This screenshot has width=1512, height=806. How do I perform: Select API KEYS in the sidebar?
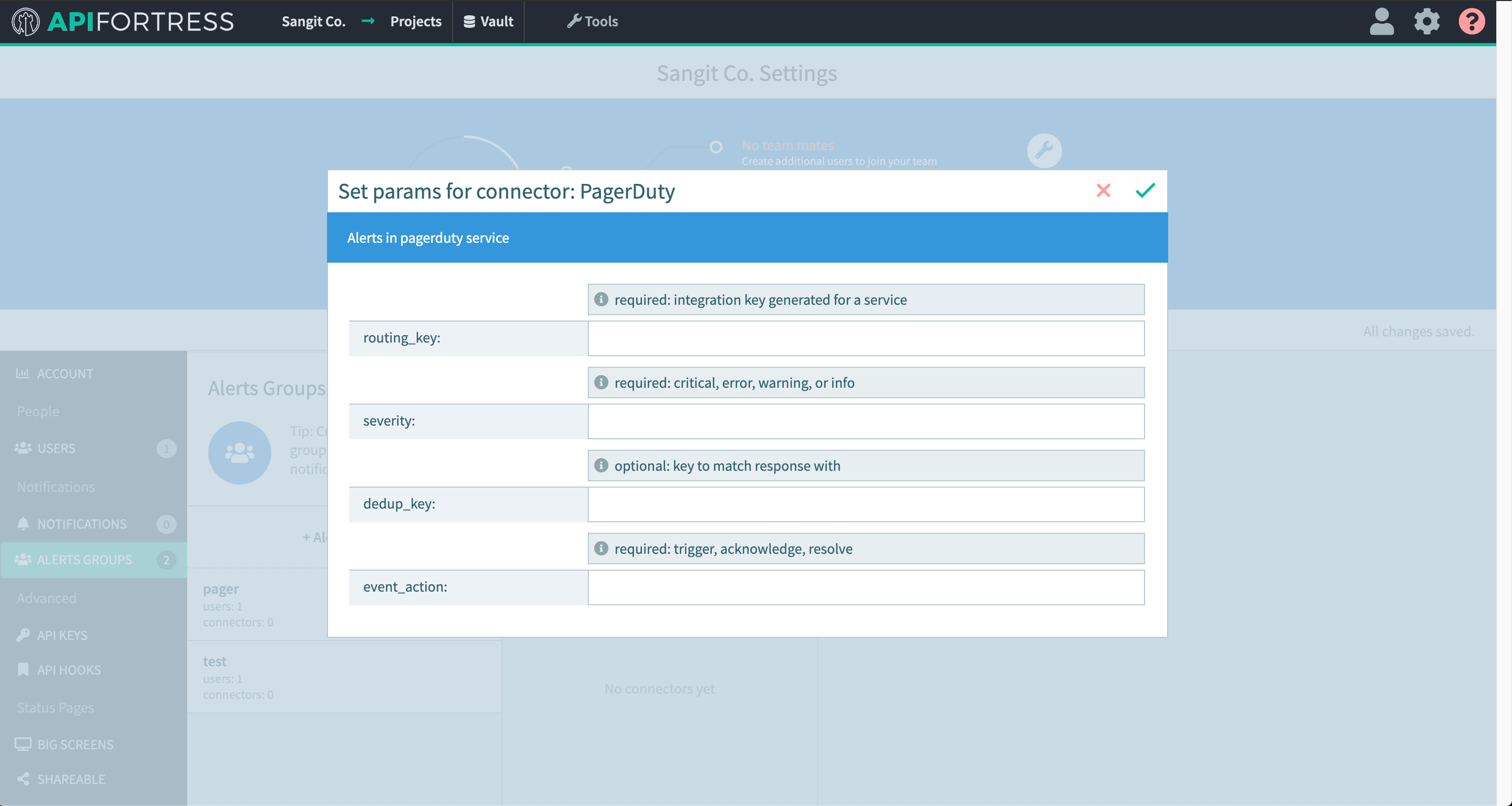[x=94, y=635]
